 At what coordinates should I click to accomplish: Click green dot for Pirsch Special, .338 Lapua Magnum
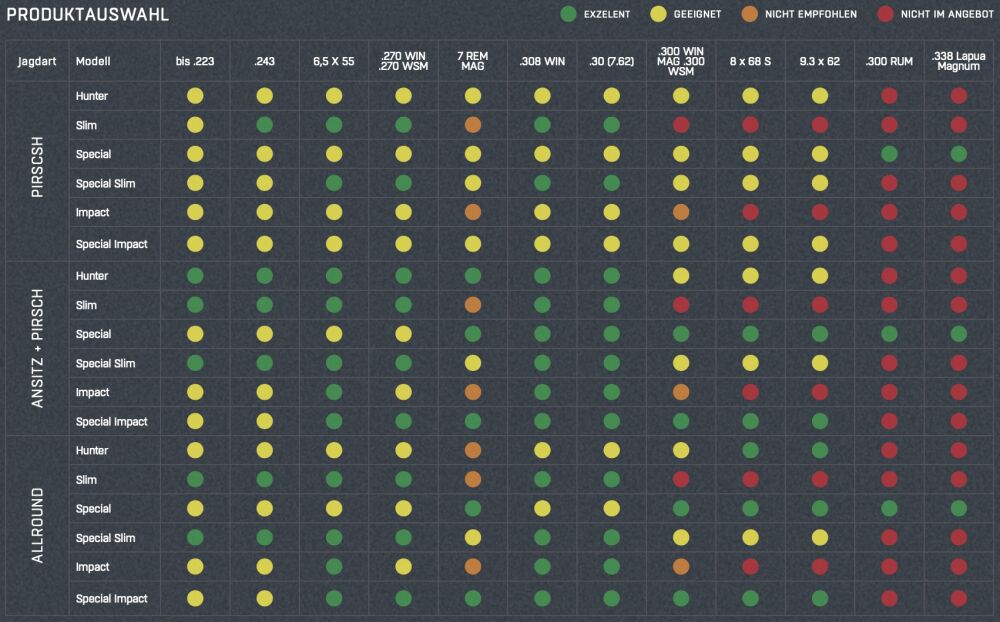tap(959, 154)
